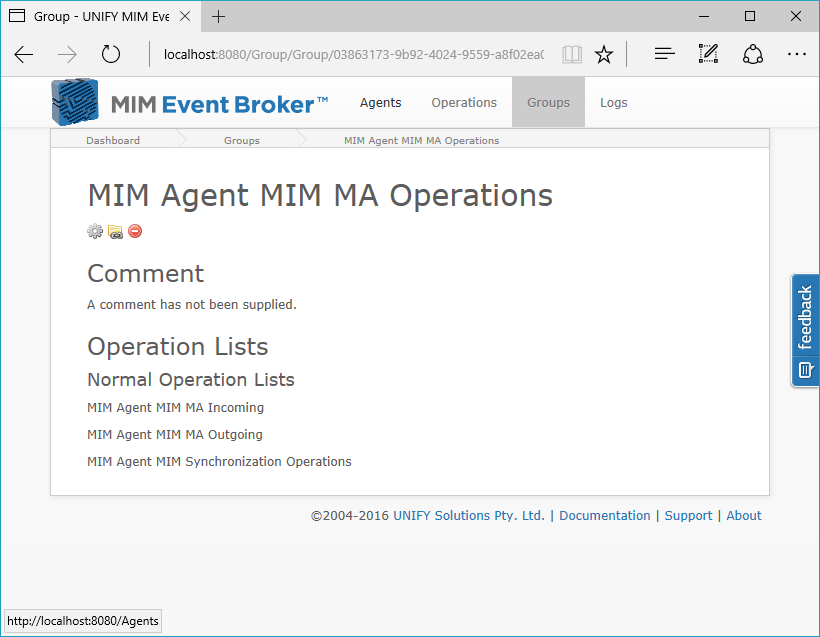This screenshot has width=820, height=637.
Task: Make a web note pen icon
Action: coord(708,54)
